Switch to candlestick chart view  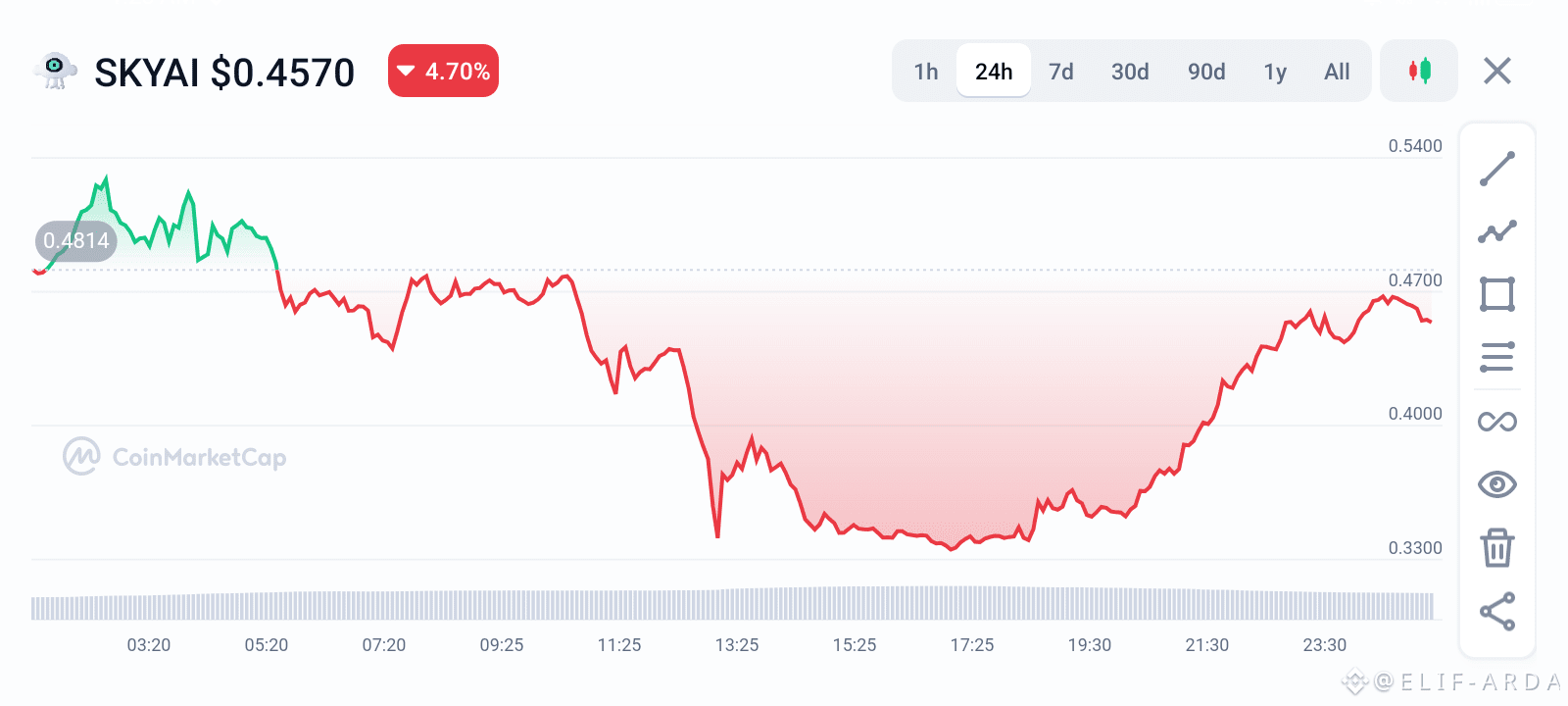pyautogui.click(x=1419, y=71)
